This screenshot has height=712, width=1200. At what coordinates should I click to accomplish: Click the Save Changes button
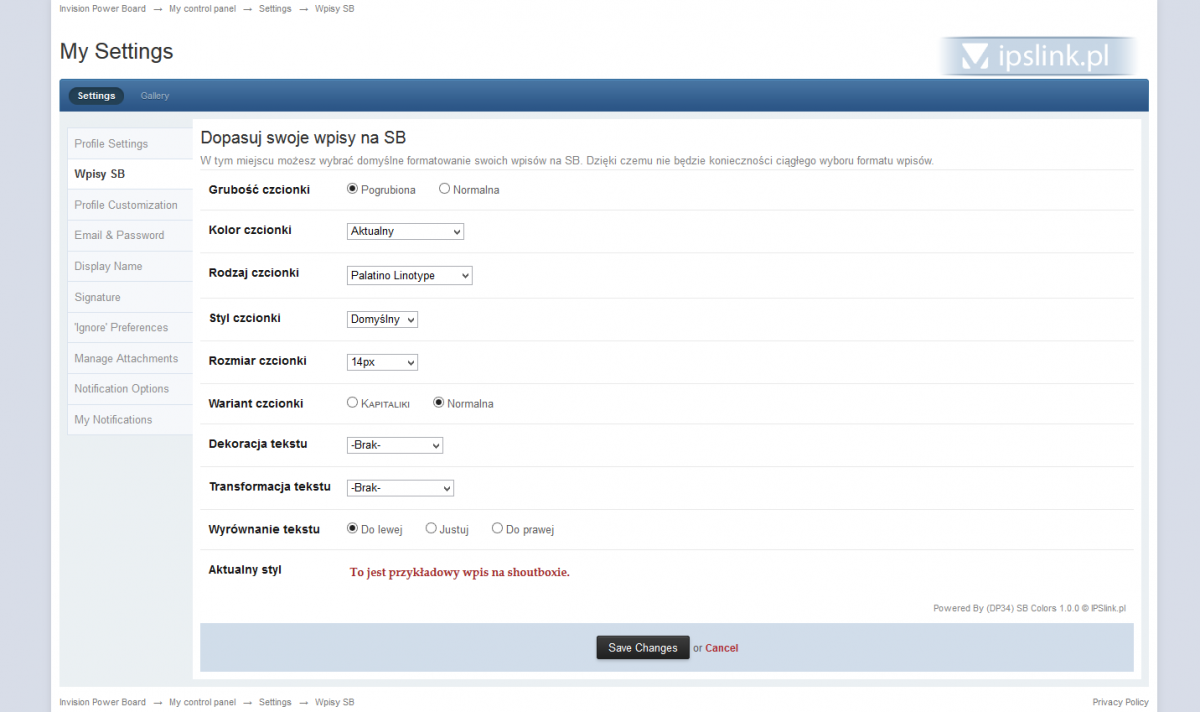[642, 648]
